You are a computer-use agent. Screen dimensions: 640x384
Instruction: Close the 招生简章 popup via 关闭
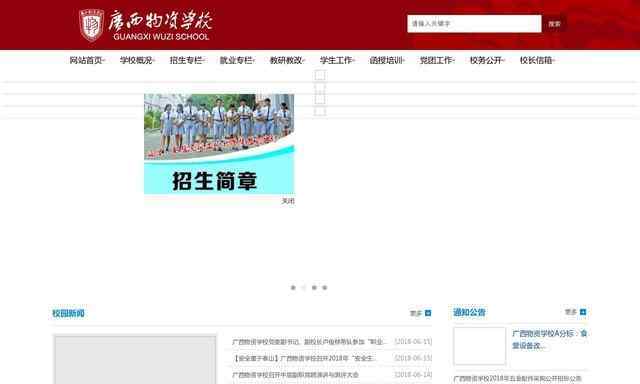click(288, 201)
